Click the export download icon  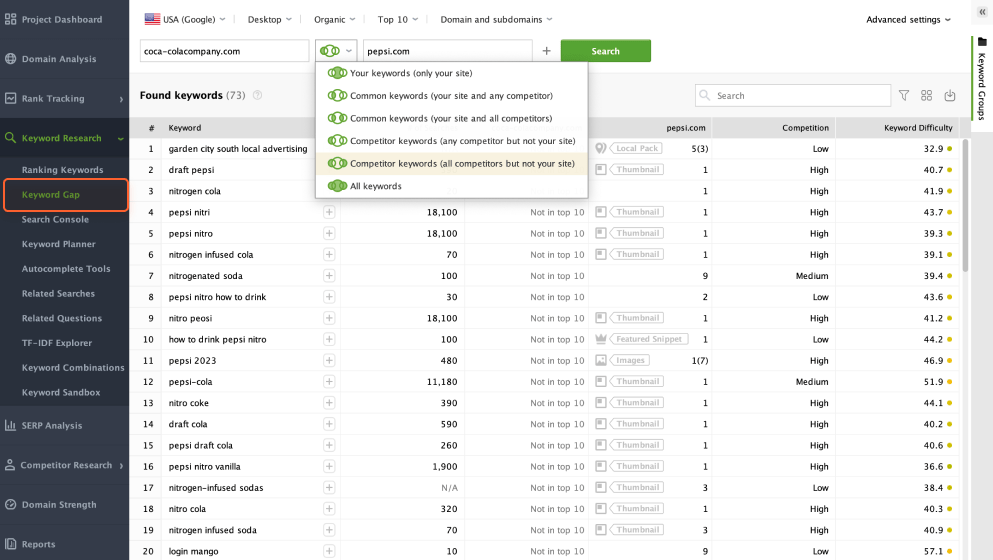pos(949,96)
